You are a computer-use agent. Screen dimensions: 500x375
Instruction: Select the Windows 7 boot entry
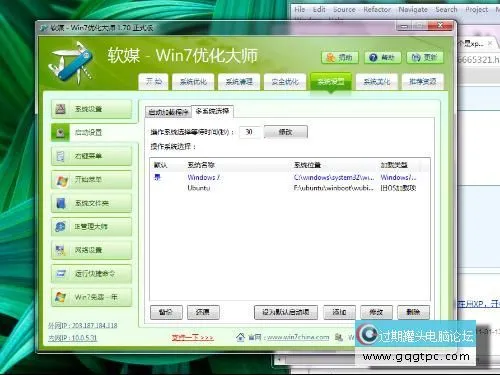(x=289, y=177)
